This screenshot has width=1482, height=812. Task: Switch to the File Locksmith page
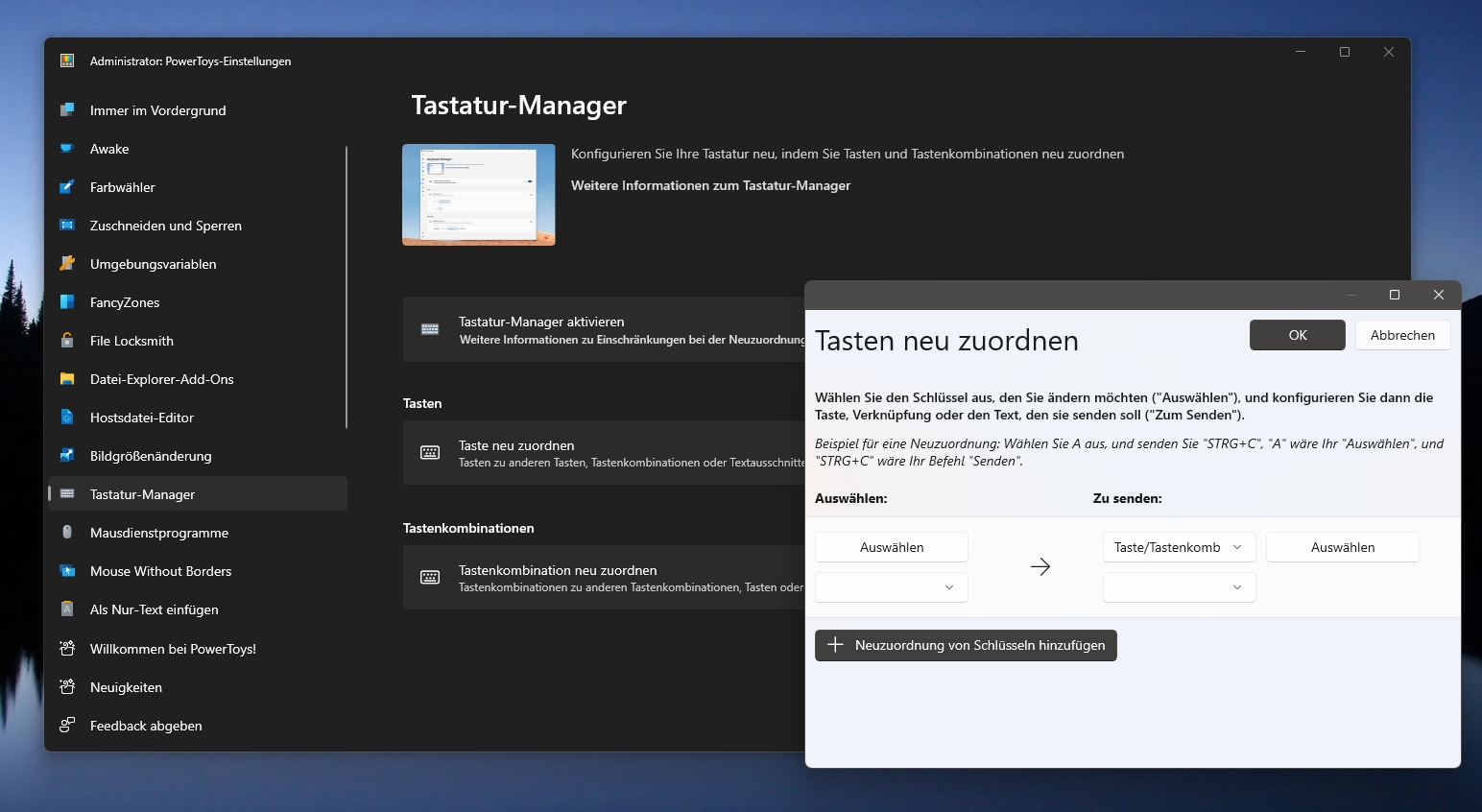point(198,341)
